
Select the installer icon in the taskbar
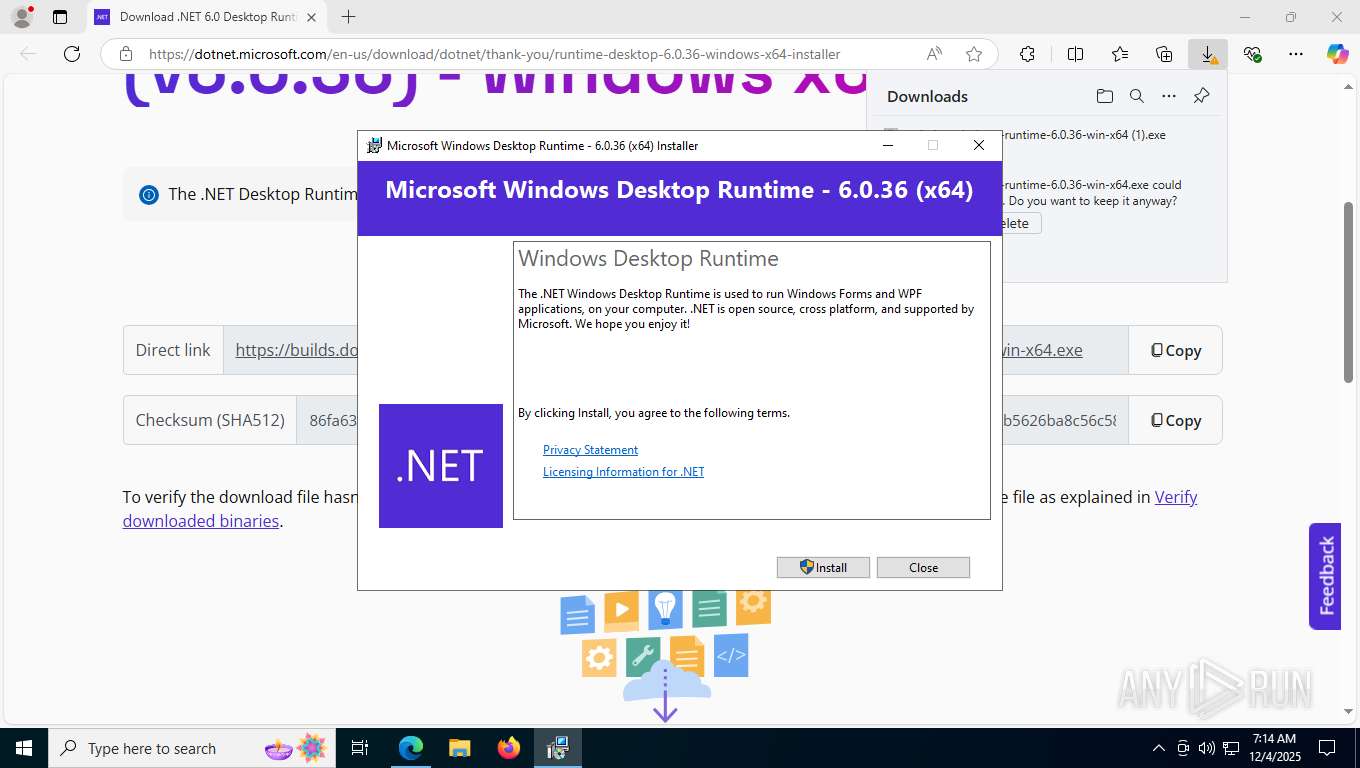(x=558, y=748)
